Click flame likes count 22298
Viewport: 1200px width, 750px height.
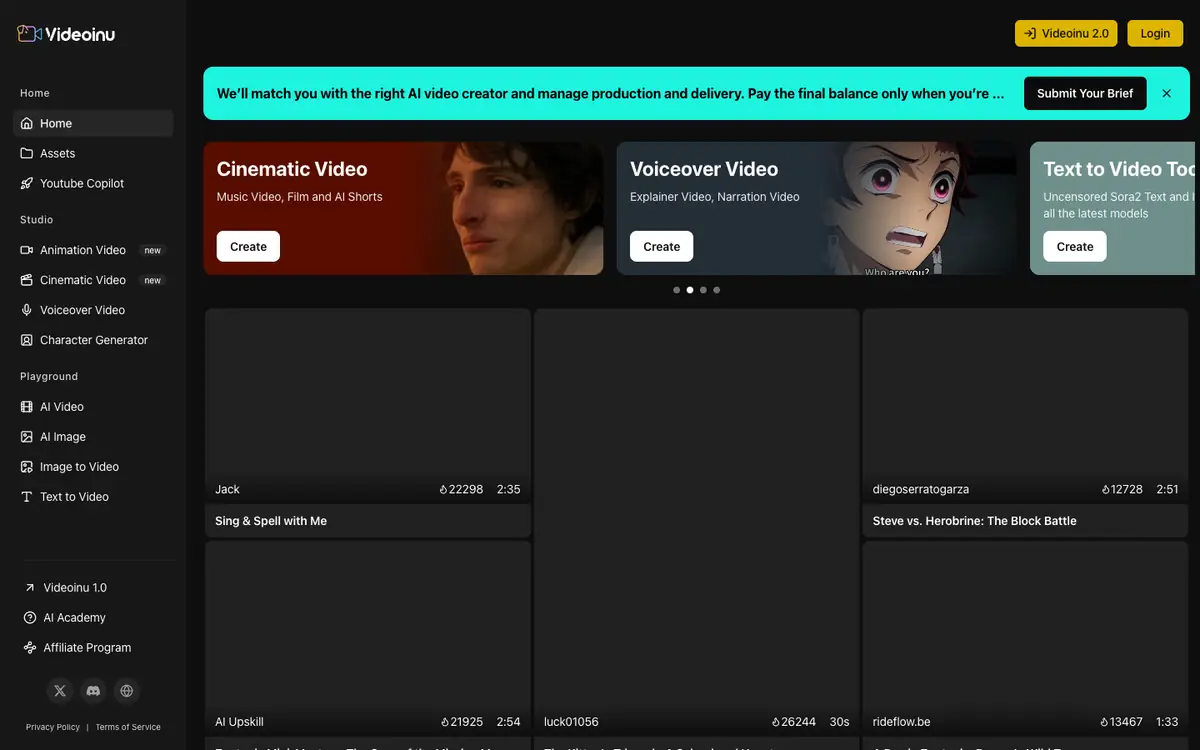coord(461,489)
